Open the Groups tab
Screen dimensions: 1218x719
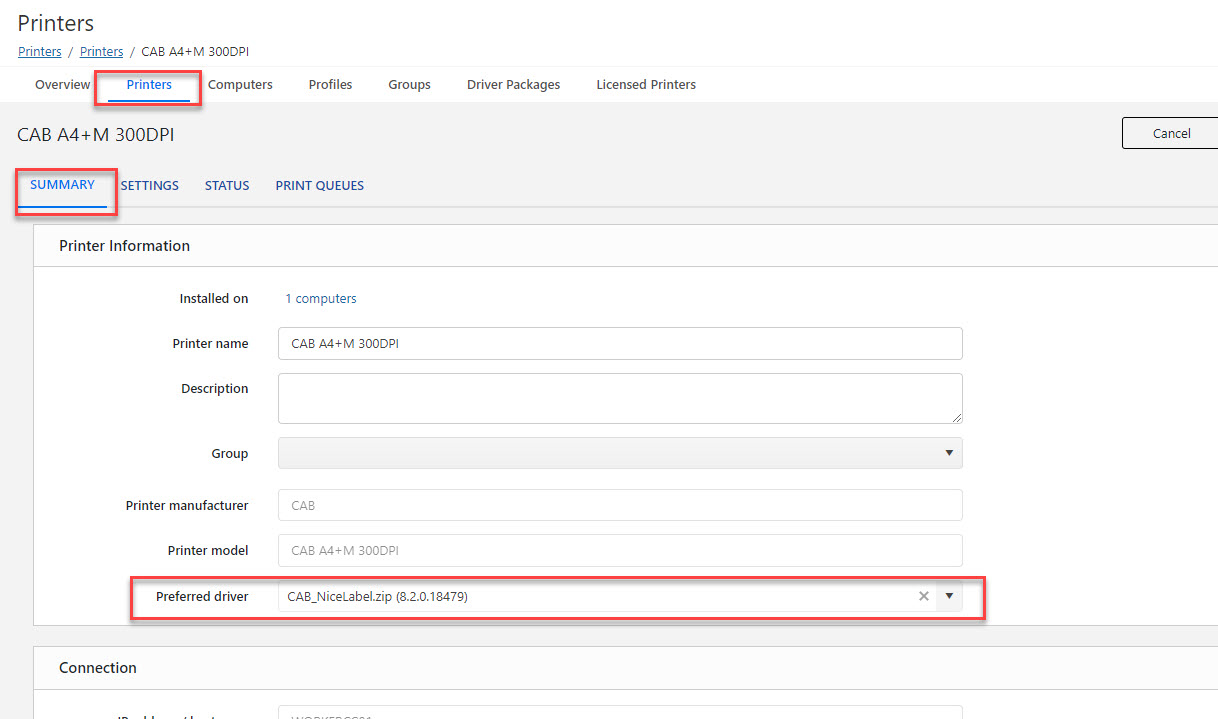(x=409, y=85)
